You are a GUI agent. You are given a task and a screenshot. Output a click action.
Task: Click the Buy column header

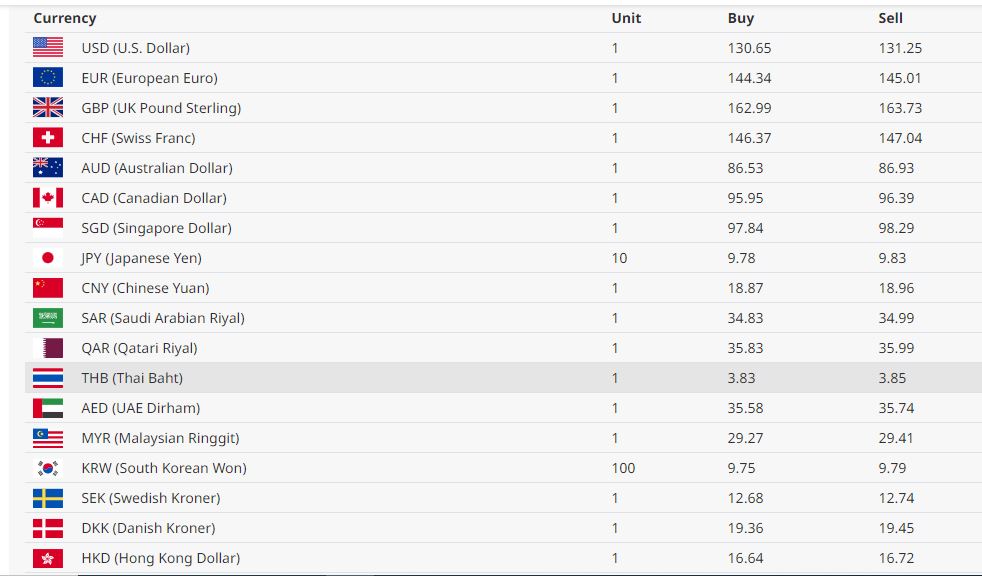point(741,18)
